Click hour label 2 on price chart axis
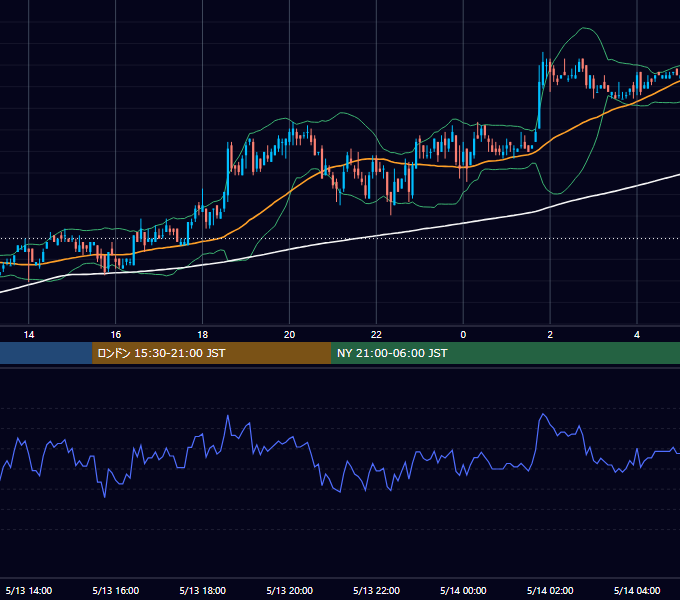The image size is (680, 600). pos(550,335)
